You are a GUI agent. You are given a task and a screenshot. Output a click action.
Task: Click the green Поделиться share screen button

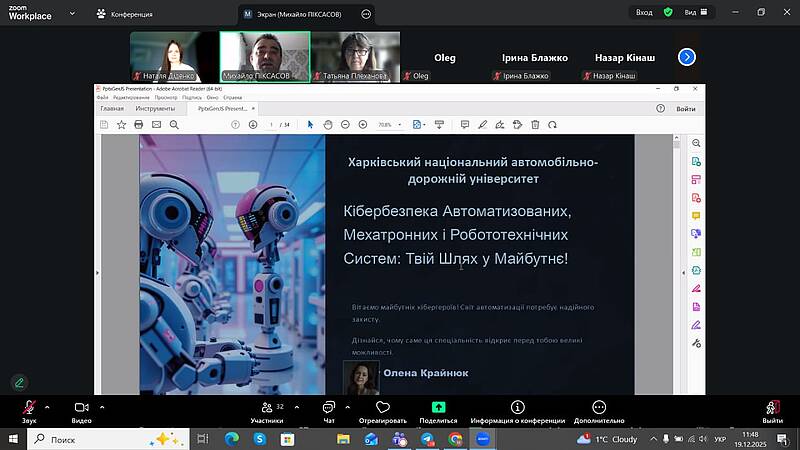click(438, 409)
